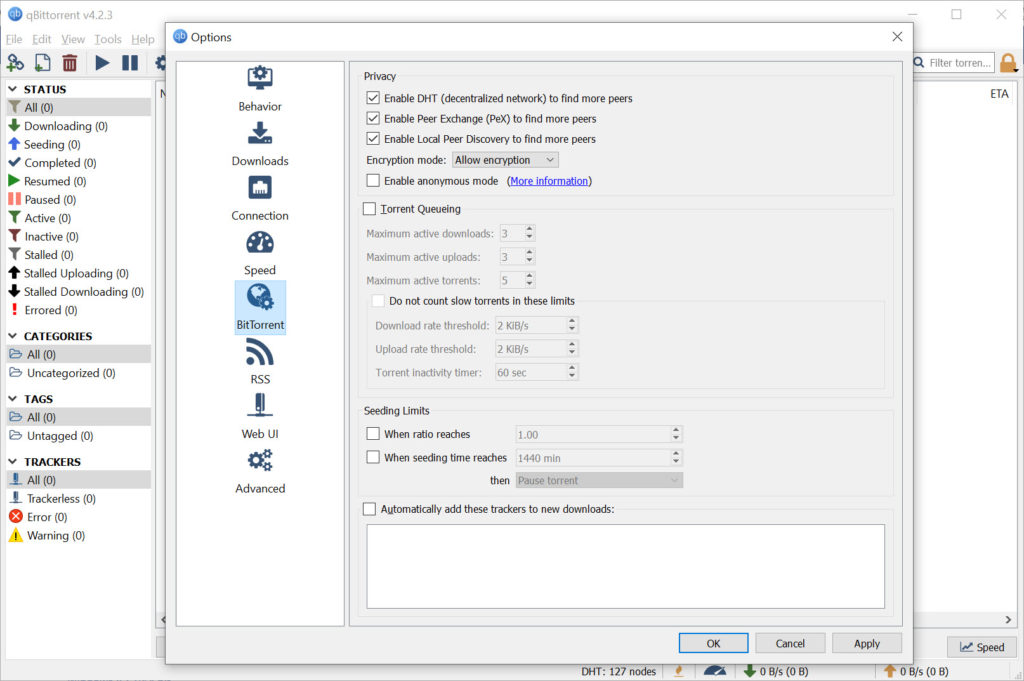Collapse the CATEGORIES section

tap(12, 336)
